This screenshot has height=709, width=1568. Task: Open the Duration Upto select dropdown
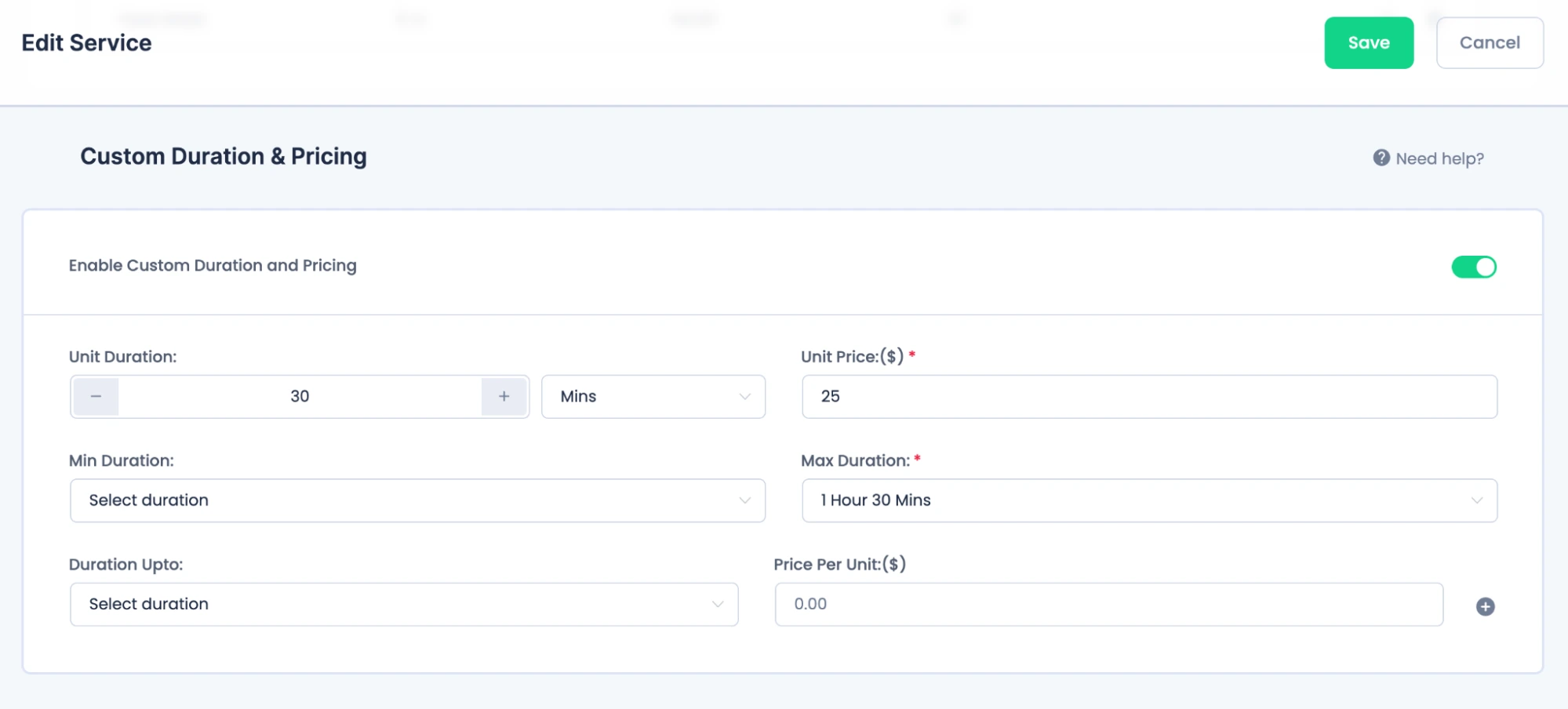[x=404, y=604]
